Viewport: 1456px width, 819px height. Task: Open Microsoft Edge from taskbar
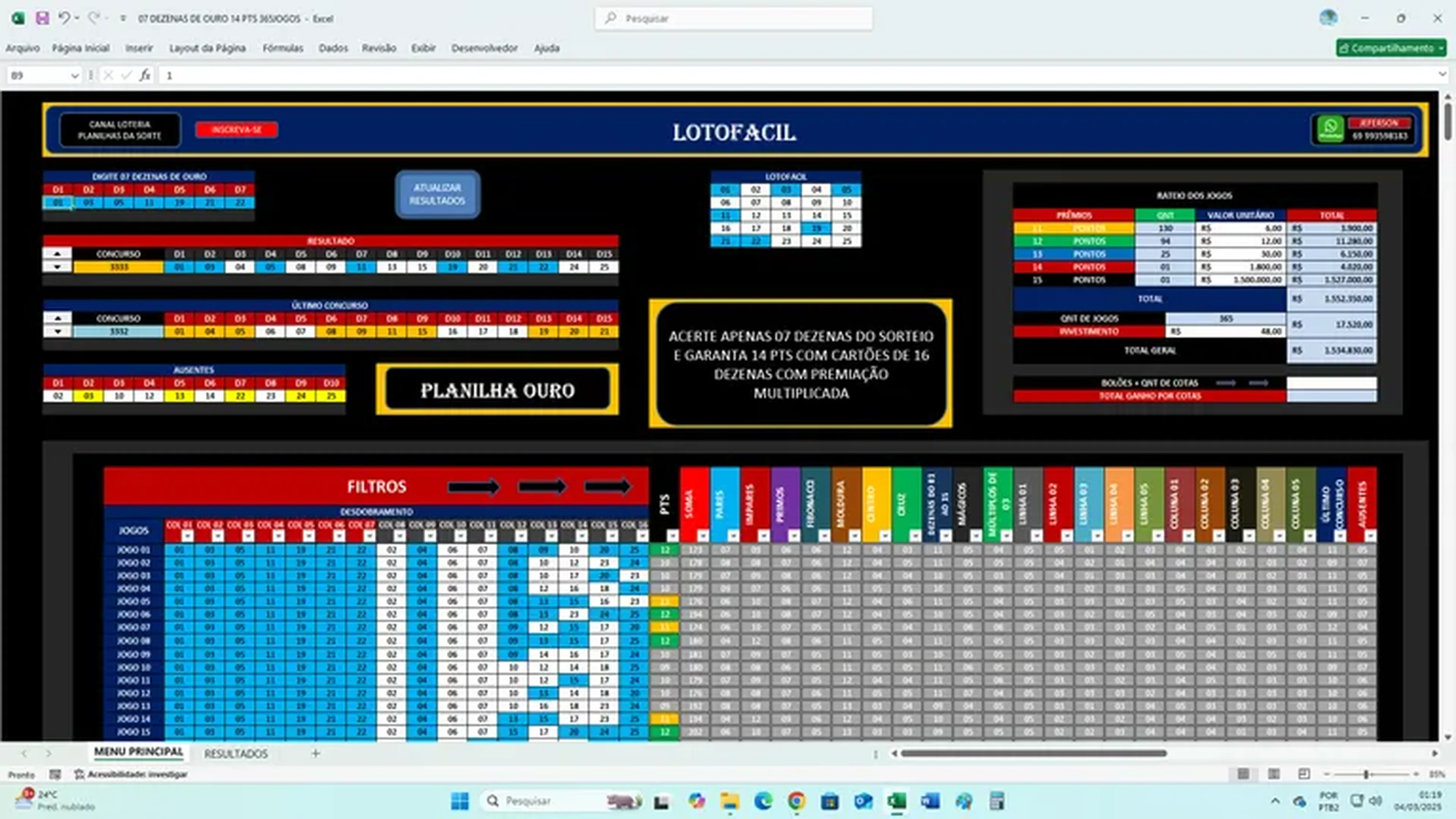pos(763,801)
